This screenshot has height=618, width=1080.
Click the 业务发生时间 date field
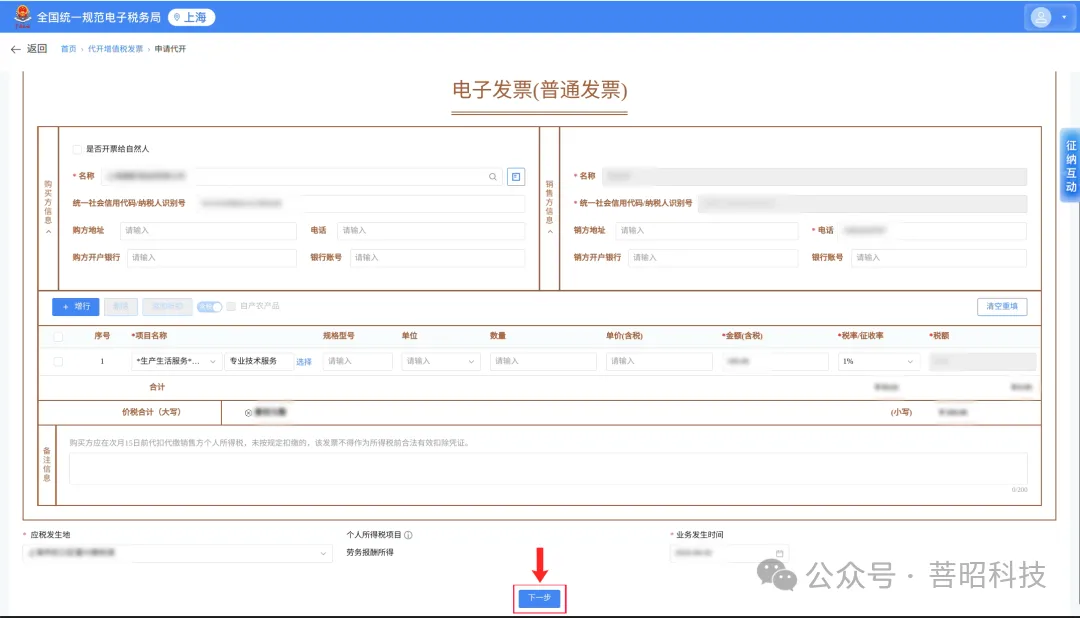729,553
